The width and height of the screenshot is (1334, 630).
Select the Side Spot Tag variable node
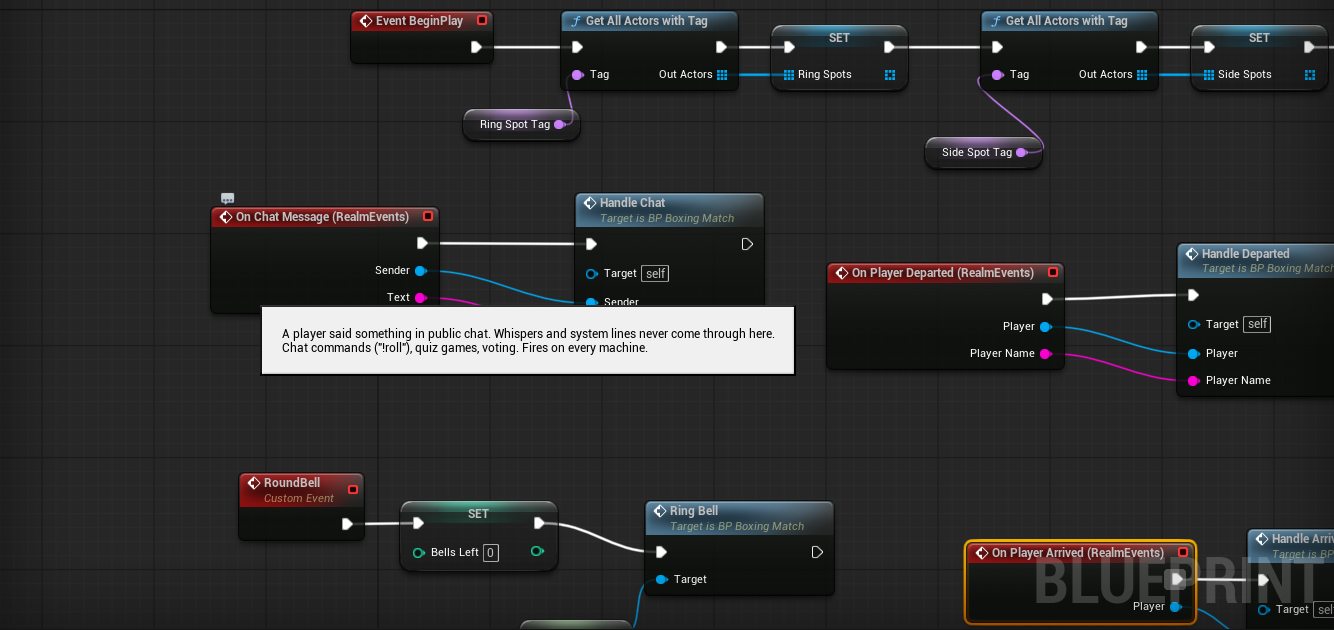(985, 153)
